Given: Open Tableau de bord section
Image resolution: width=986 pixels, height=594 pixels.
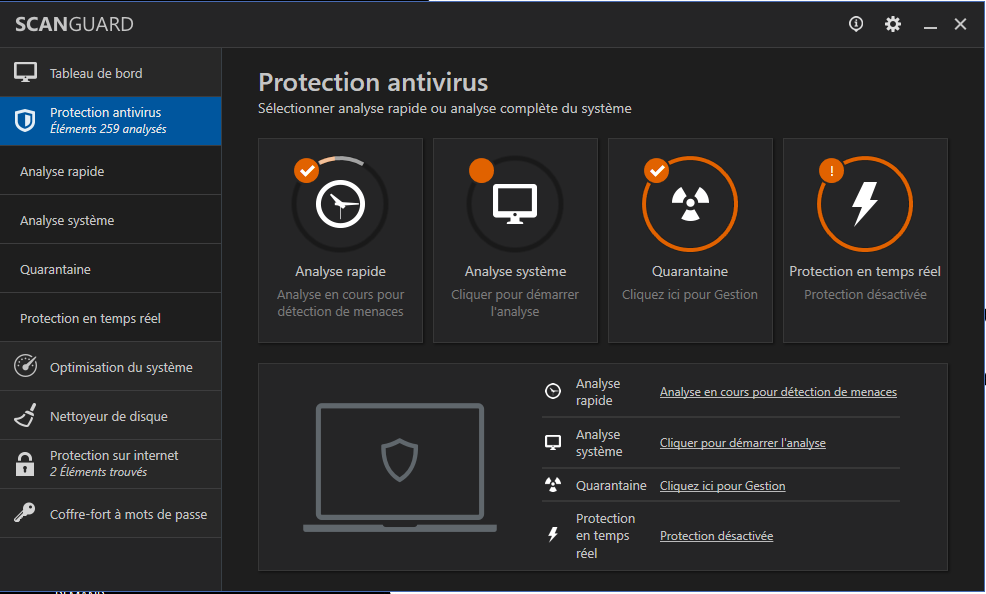Looking at the screenshot, I should [111, 73].
